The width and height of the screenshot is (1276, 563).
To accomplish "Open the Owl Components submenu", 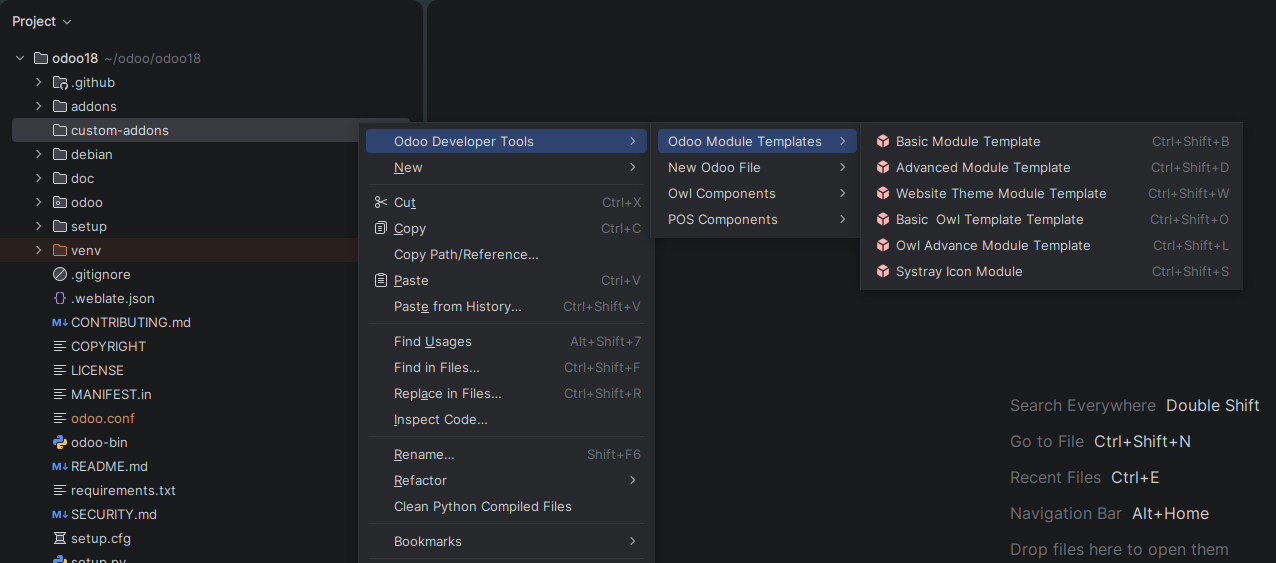I will click(x=757, y=193).
